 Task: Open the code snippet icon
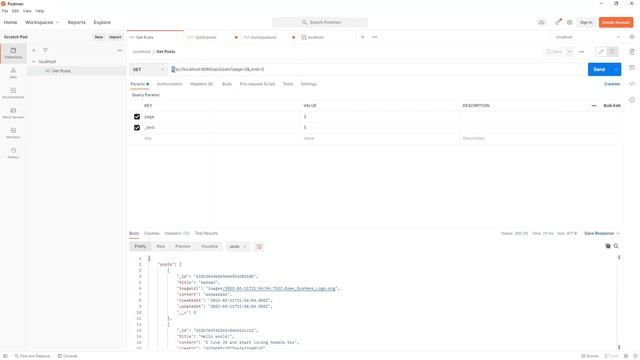pos(632,84)
